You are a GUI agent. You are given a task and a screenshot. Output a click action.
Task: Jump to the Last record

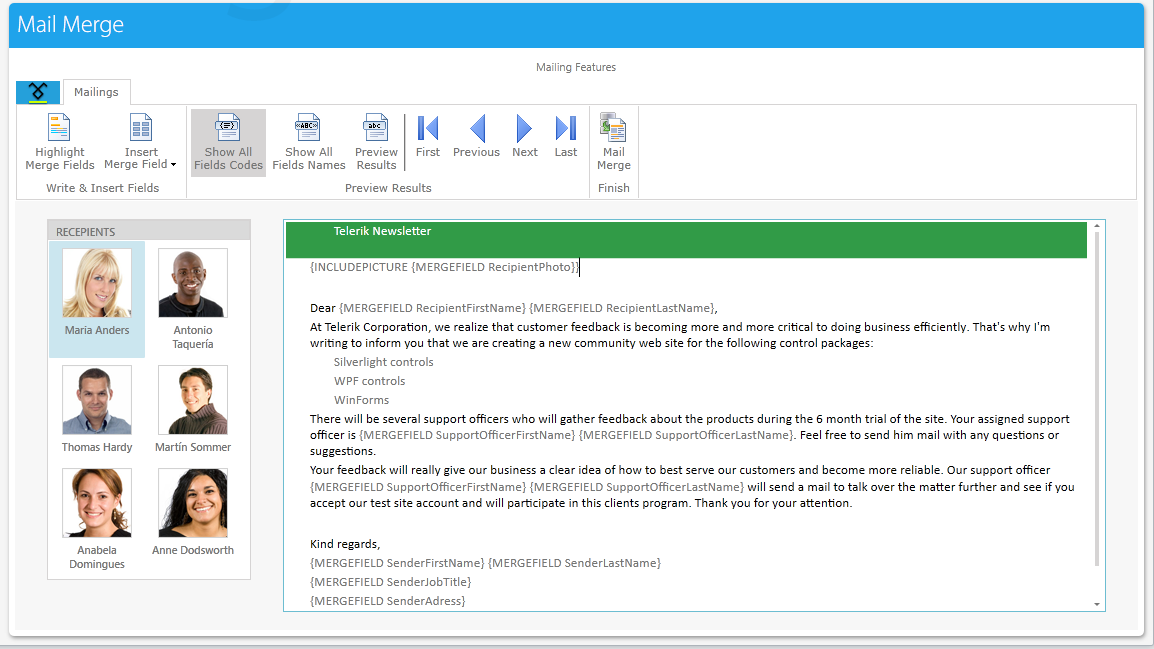click(x=566, y=137)
